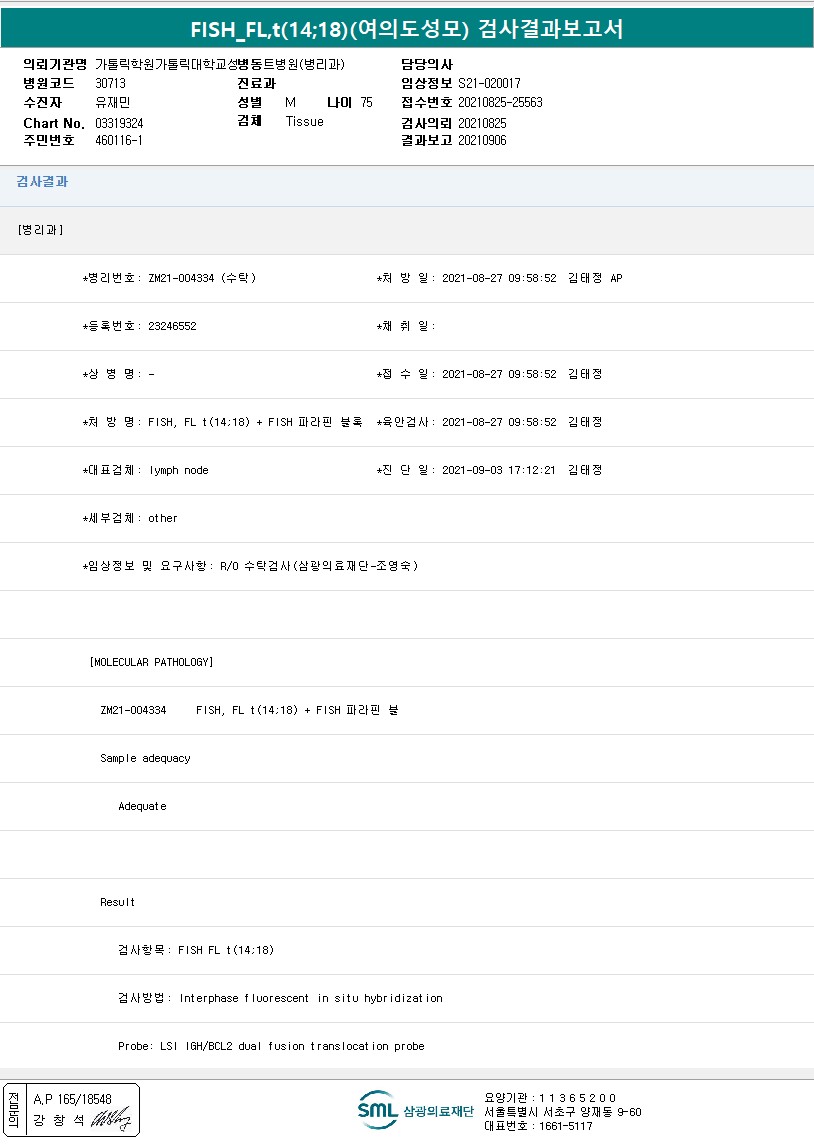Image resolution: width=814 pixels, height=1148 pixels.
Task: Select the patient name 유재민
Action: point(113,103)
